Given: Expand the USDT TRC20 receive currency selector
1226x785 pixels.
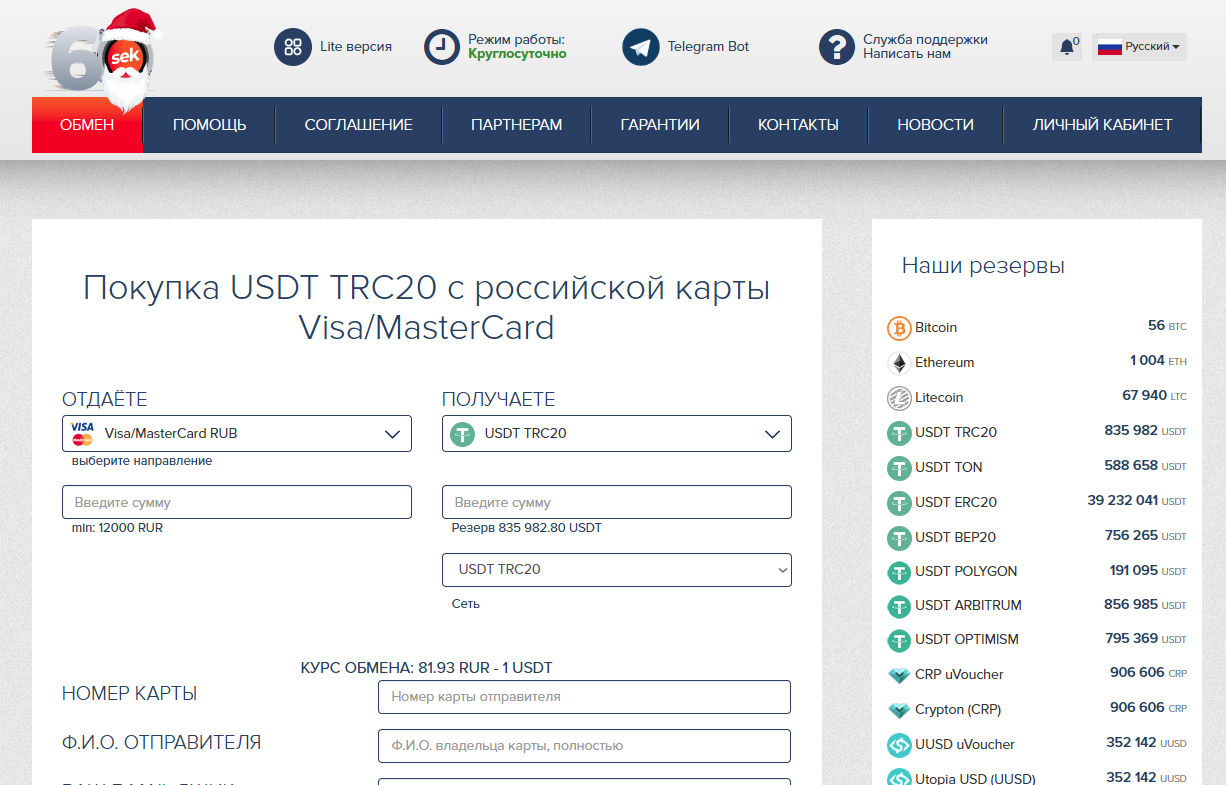Looking at the screenshot, I should pyautogui.click(x=616, y=434).
